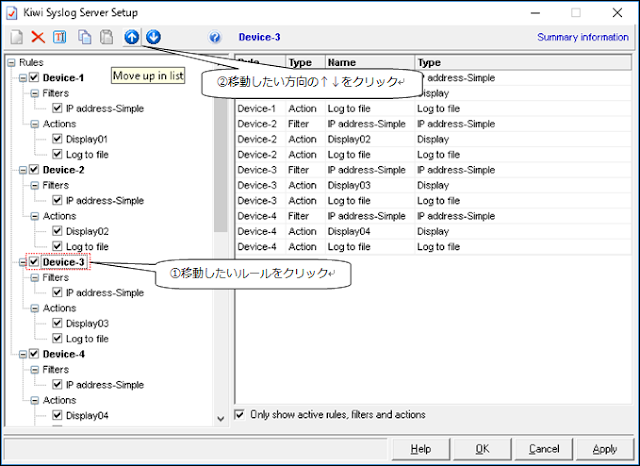The width and height of the screenshot is (640, 466).
Task: Select the Device-4 Log to file row
Action: (433, 246)
